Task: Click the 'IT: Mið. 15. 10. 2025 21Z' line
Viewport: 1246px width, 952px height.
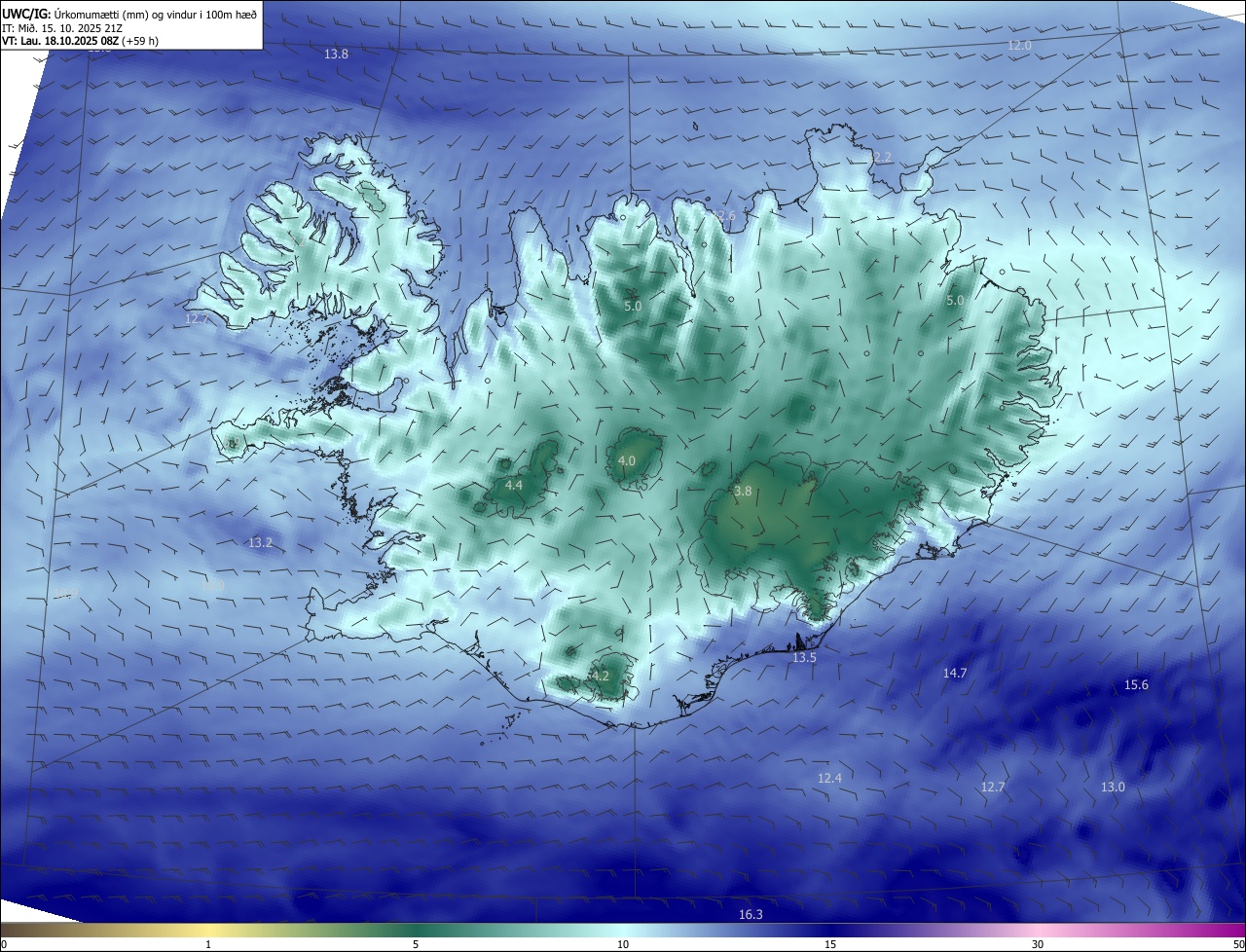Action: point(64,28)
